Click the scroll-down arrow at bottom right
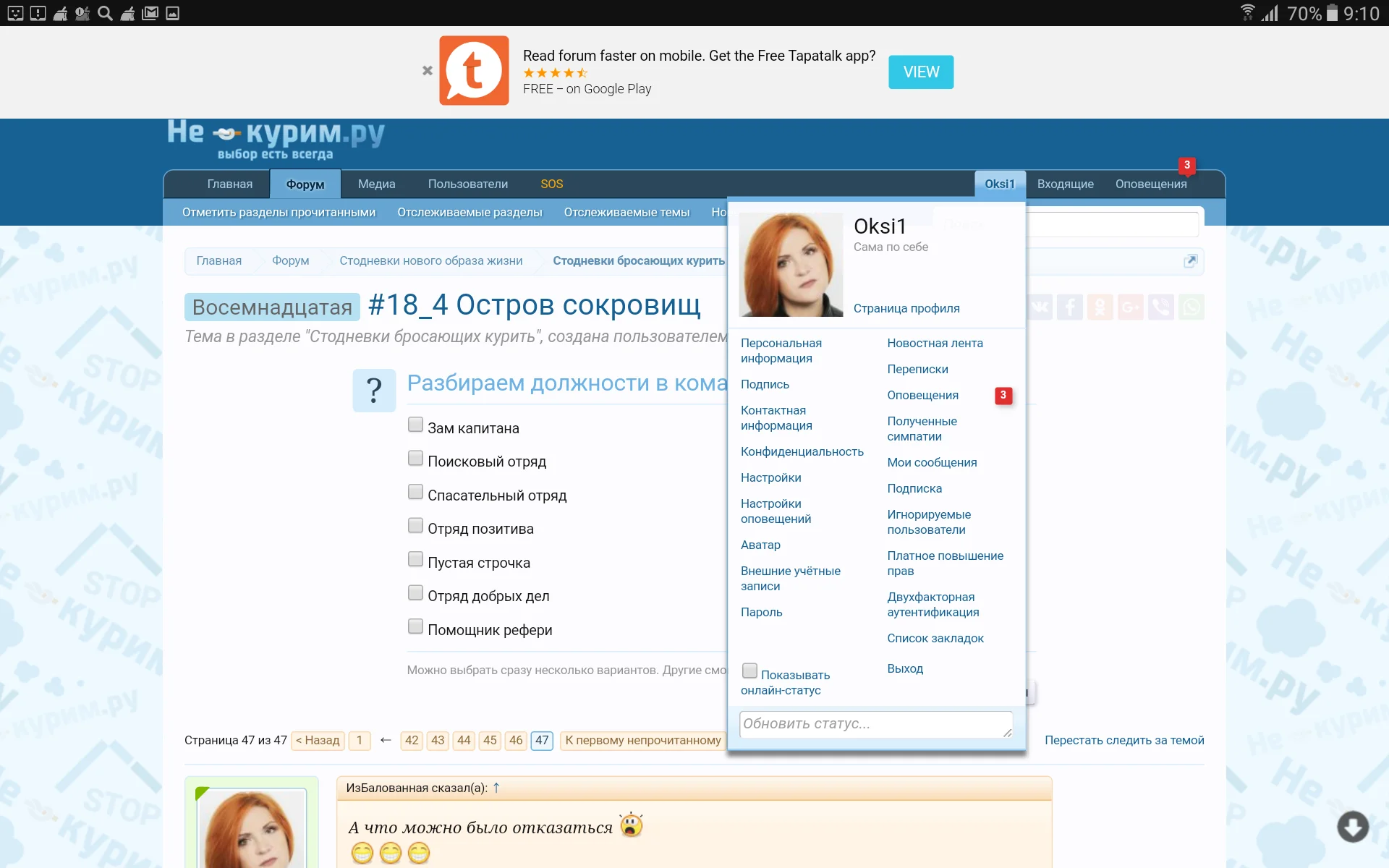 [1354, 827]
